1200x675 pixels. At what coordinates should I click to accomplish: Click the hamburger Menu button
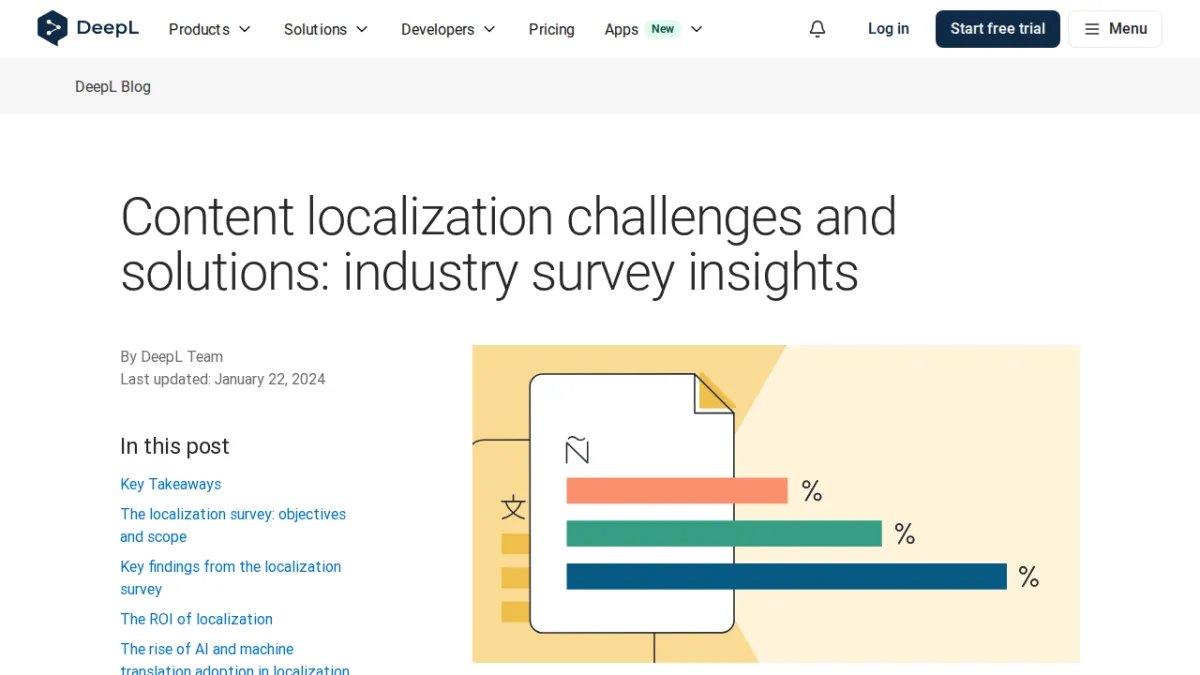click(1115, 29)
